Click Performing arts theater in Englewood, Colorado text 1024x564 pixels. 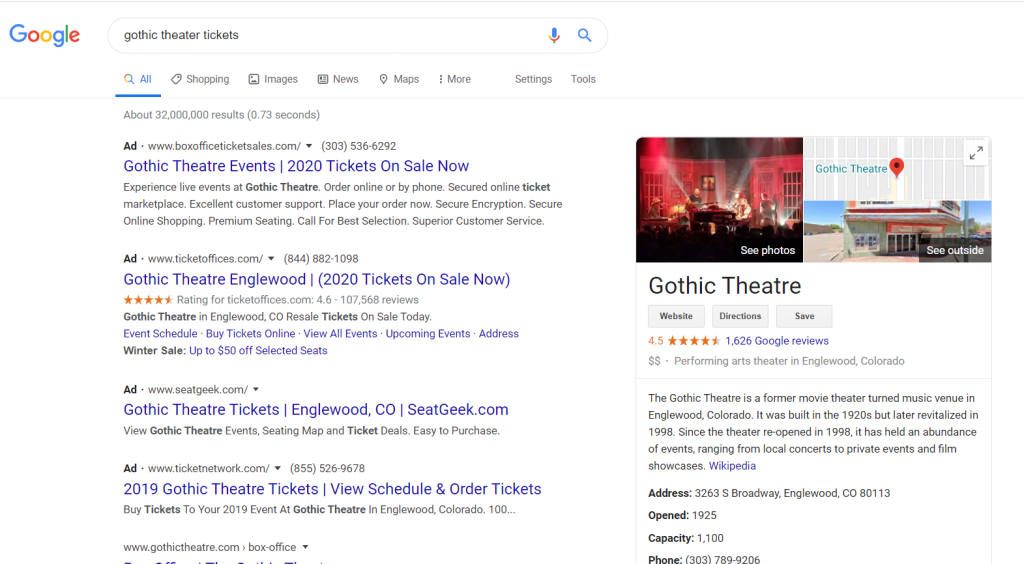pyautogui.click(x=789, y=361)
